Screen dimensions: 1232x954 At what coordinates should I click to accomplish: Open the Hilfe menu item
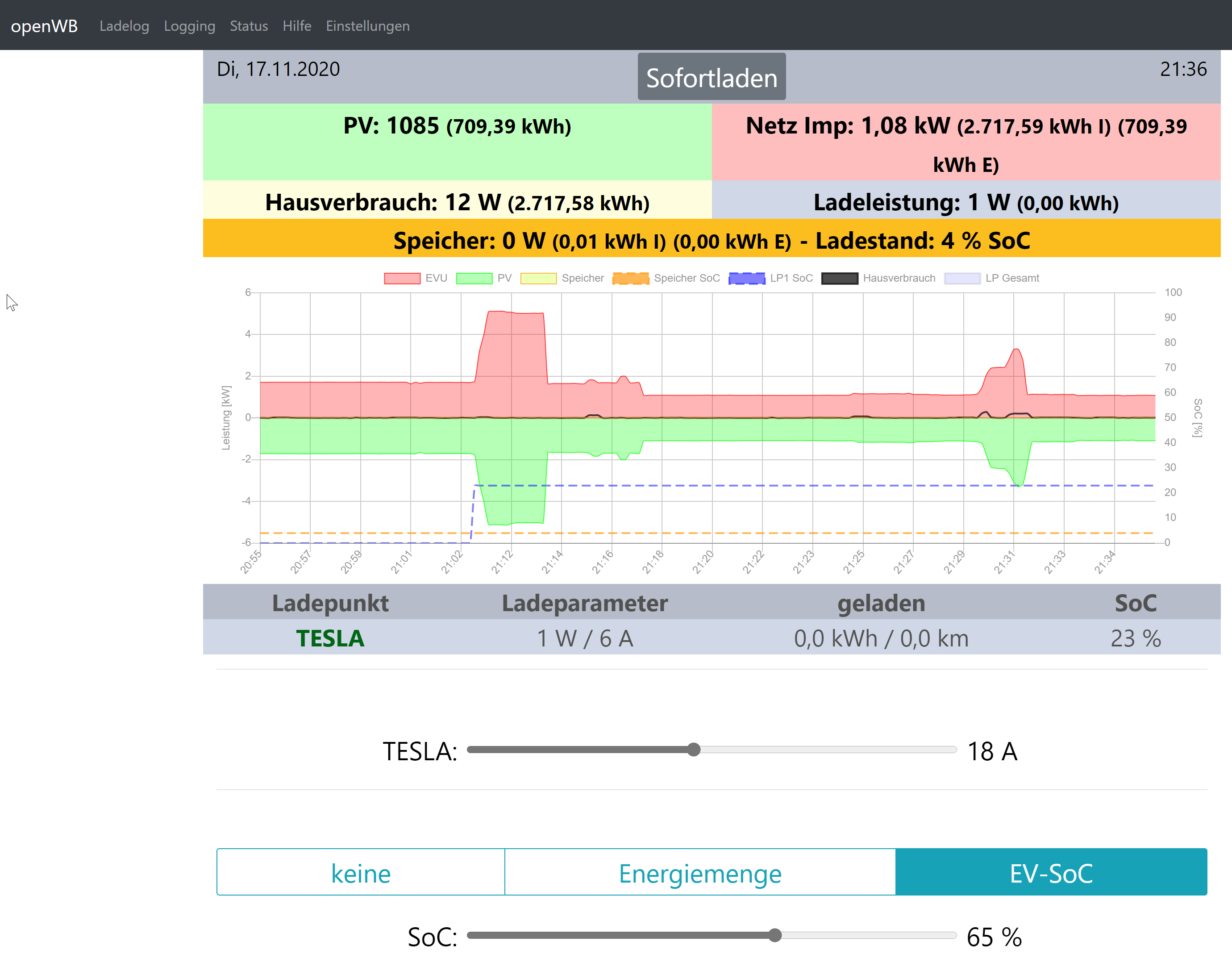click(297, 26)
